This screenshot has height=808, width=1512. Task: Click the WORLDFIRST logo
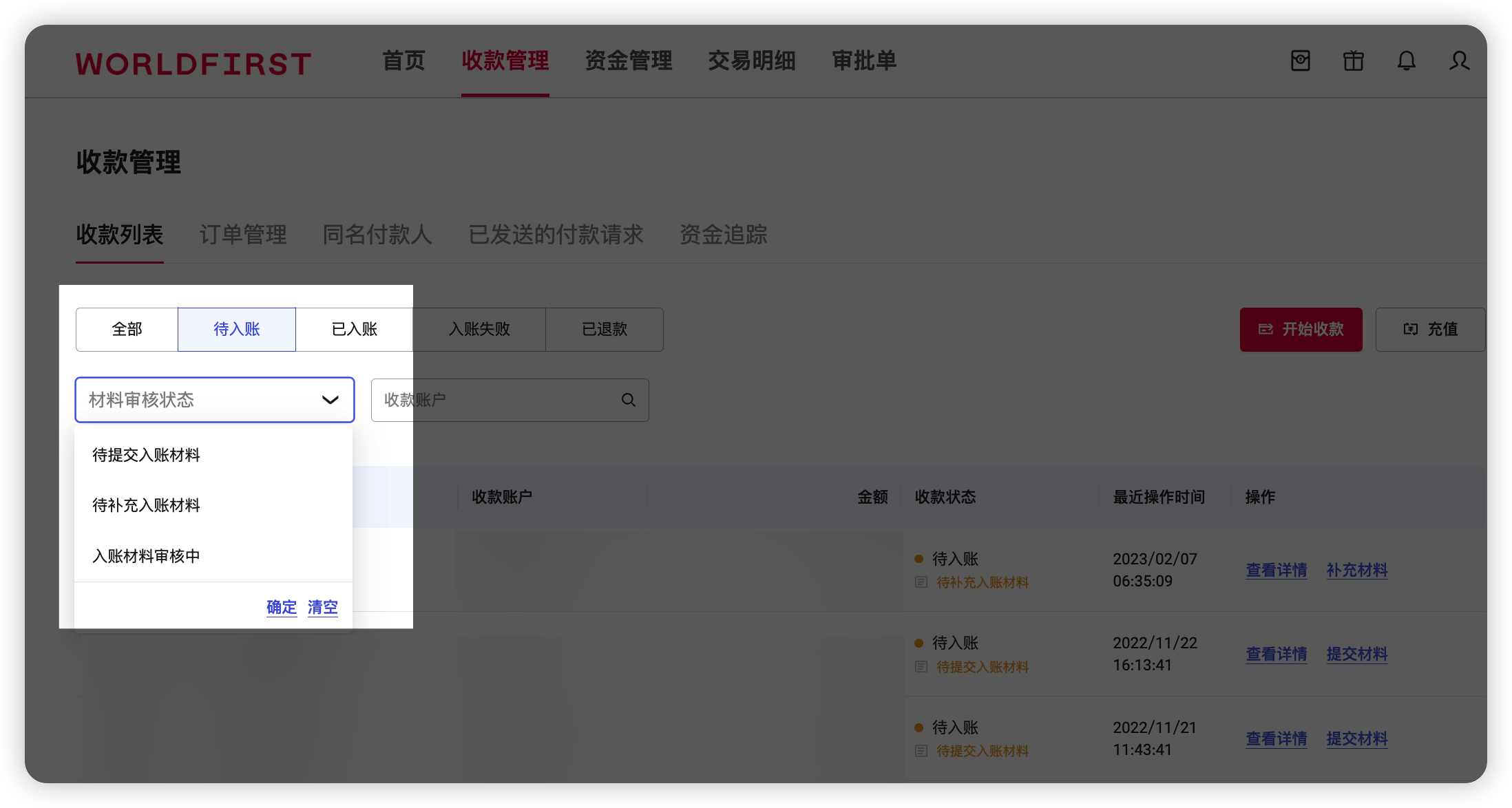tap(193, 64)
